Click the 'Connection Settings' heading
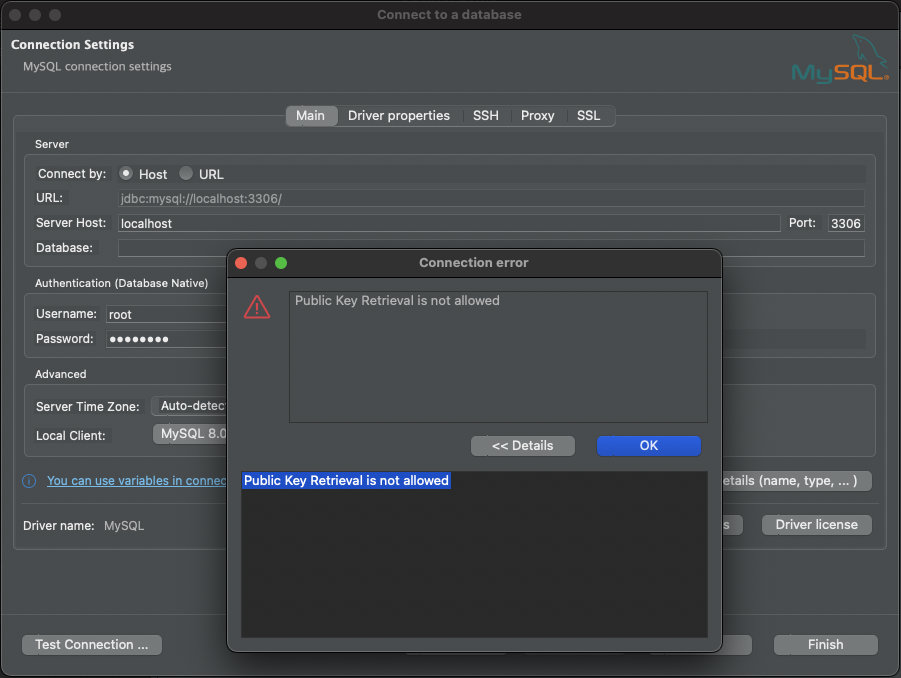 point(72,45)
